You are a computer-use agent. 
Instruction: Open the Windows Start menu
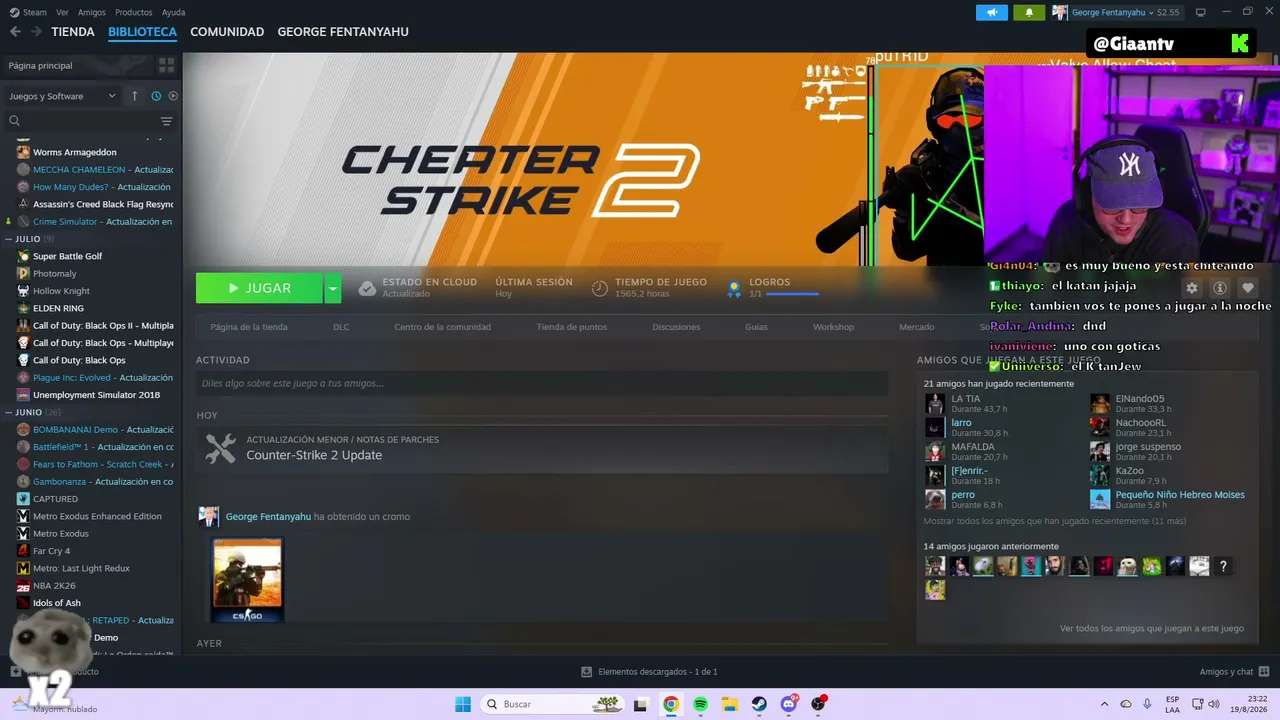[x=463, y=704]
